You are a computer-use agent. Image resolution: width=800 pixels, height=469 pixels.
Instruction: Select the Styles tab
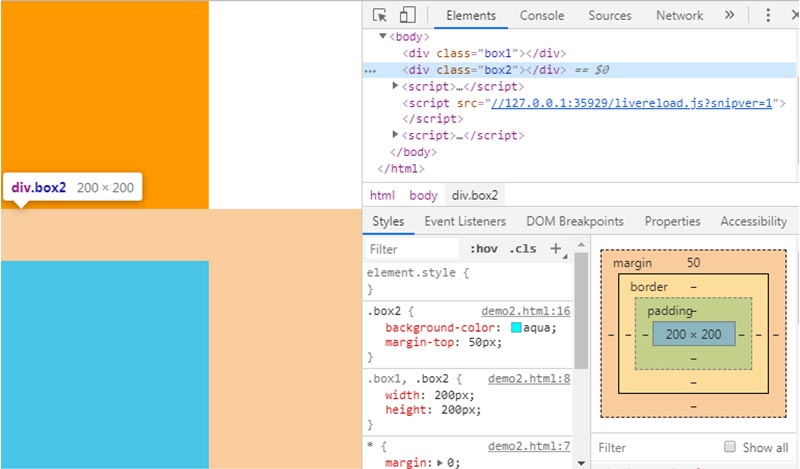[x=388, y=221]
